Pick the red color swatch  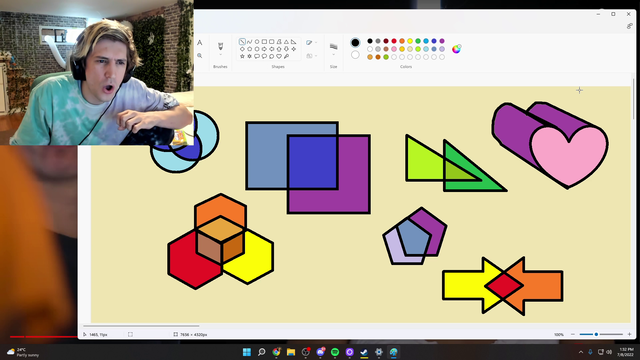coord(394,41)
